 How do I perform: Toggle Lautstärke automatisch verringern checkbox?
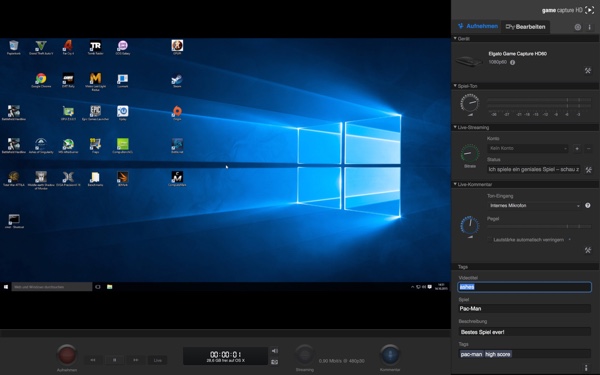[490, 240]
